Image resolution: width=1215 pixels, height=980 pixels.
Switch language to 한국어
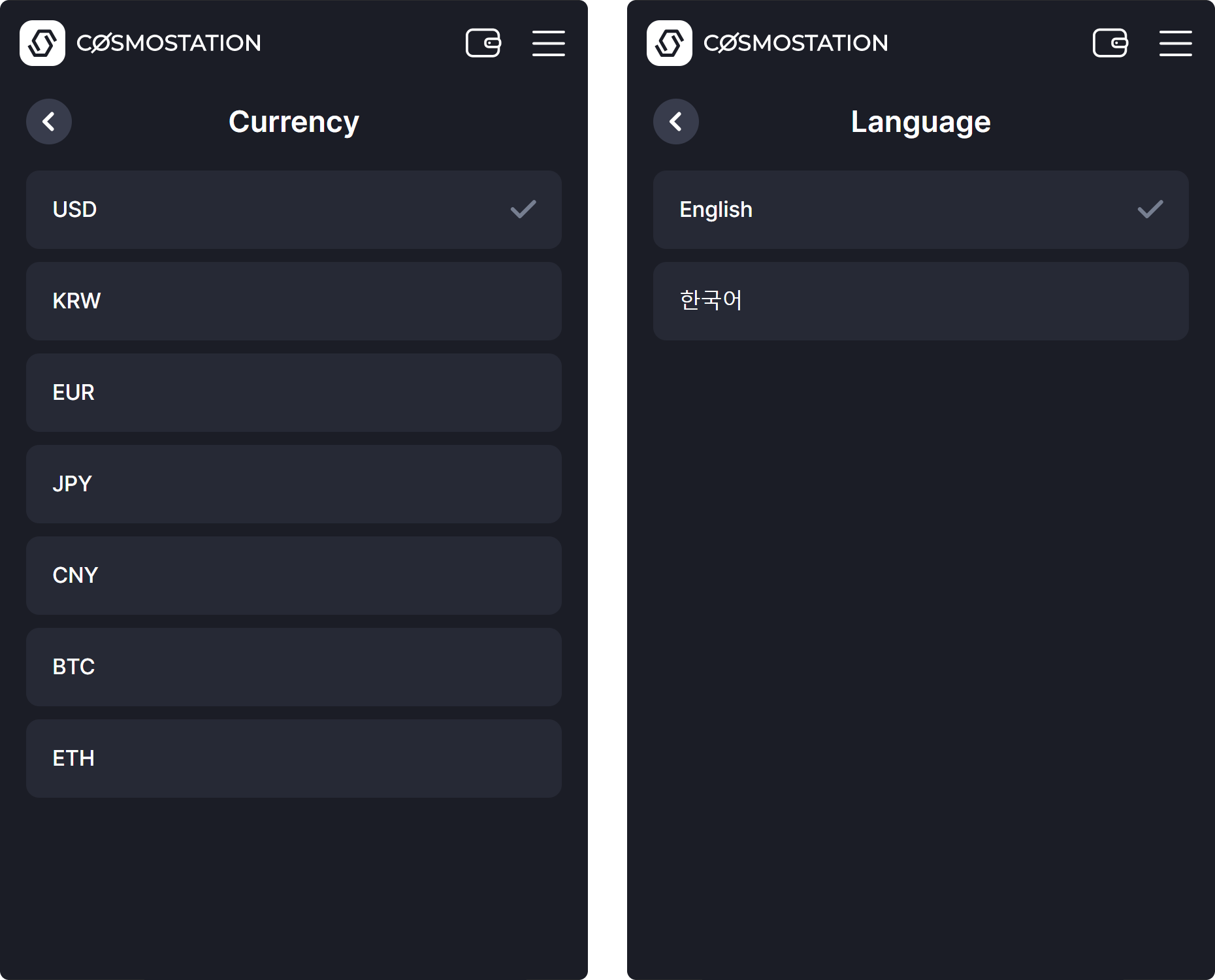point(921,301)
